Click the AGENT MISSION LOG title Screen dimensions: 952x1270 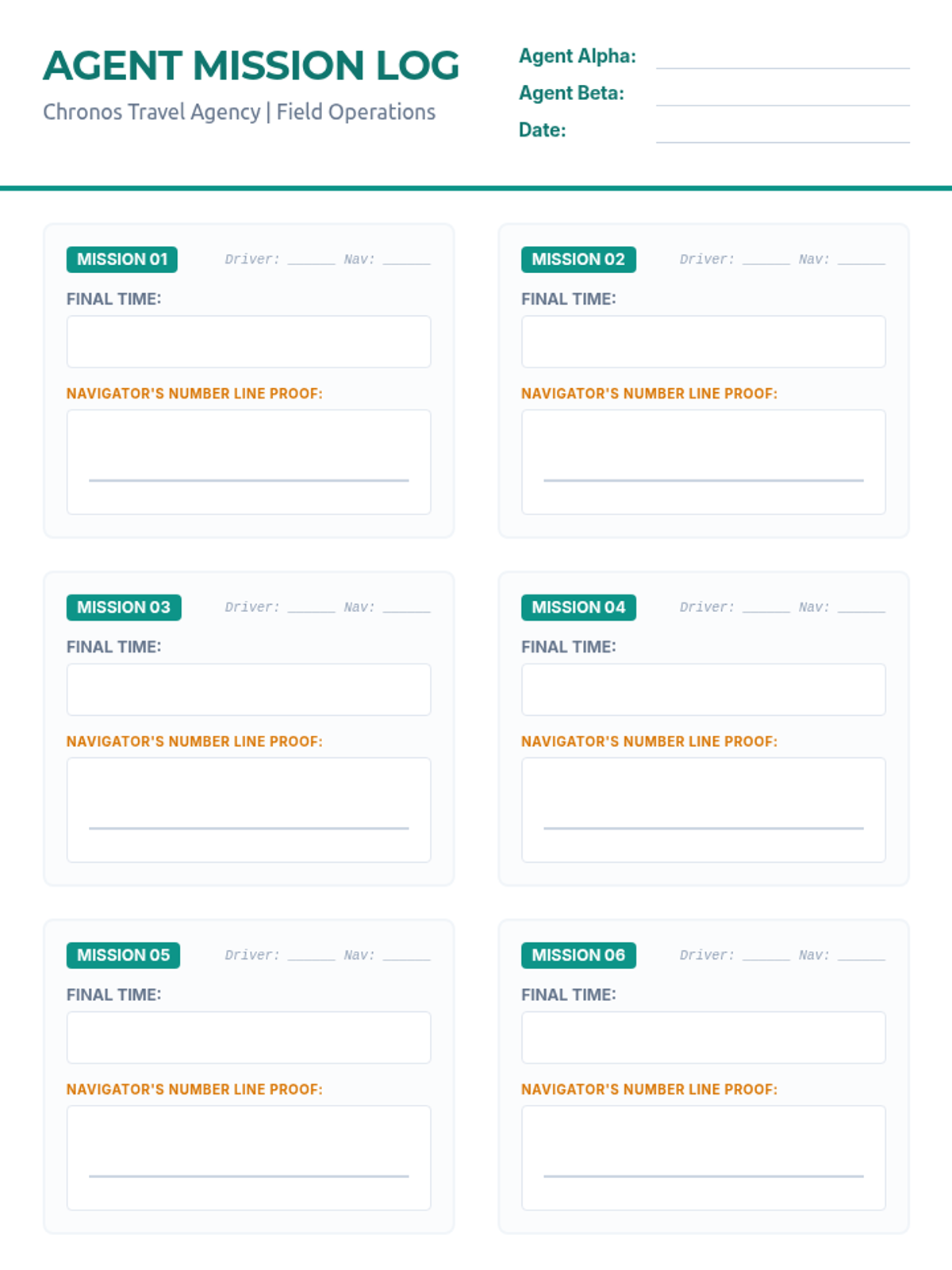[x=251, y=66]
